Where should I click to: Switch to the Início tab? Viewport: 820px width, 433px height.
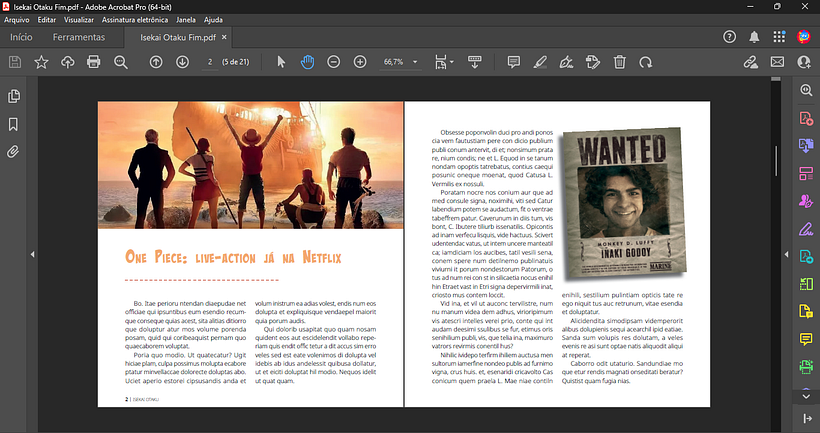pyautogui.click(x=21, y=37)
